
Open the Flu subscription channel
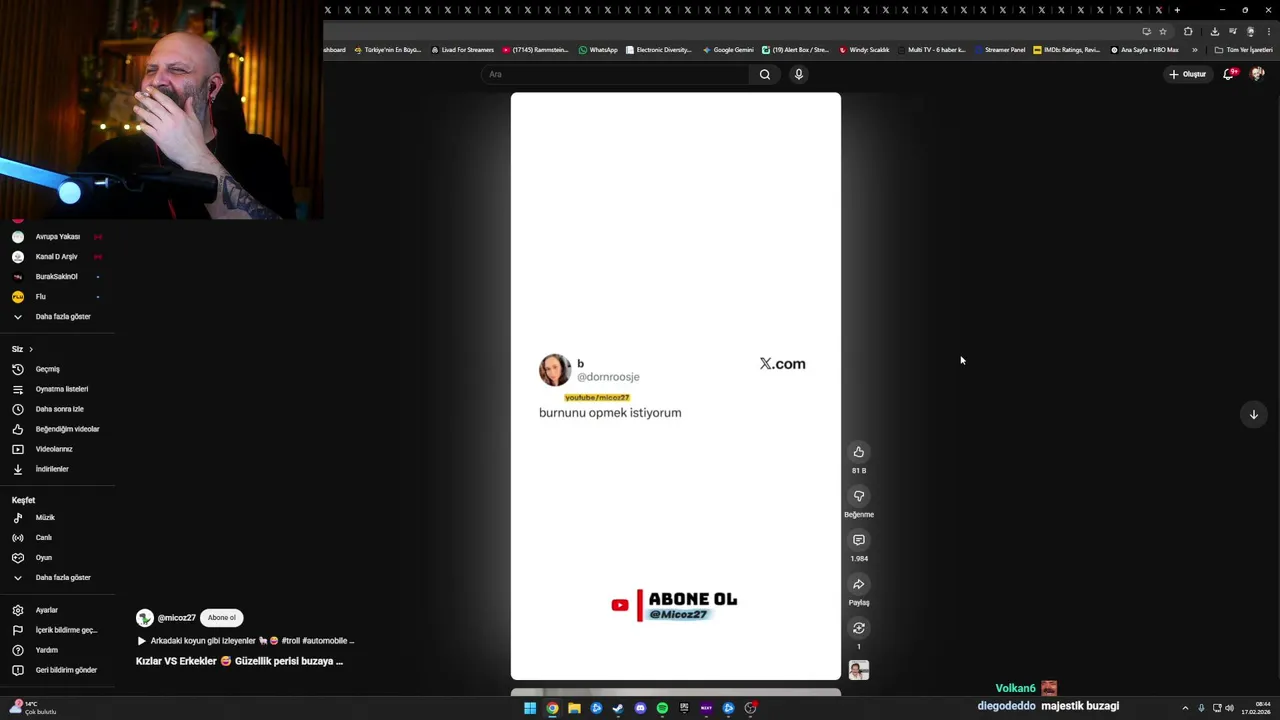click(x=57, y=297)
